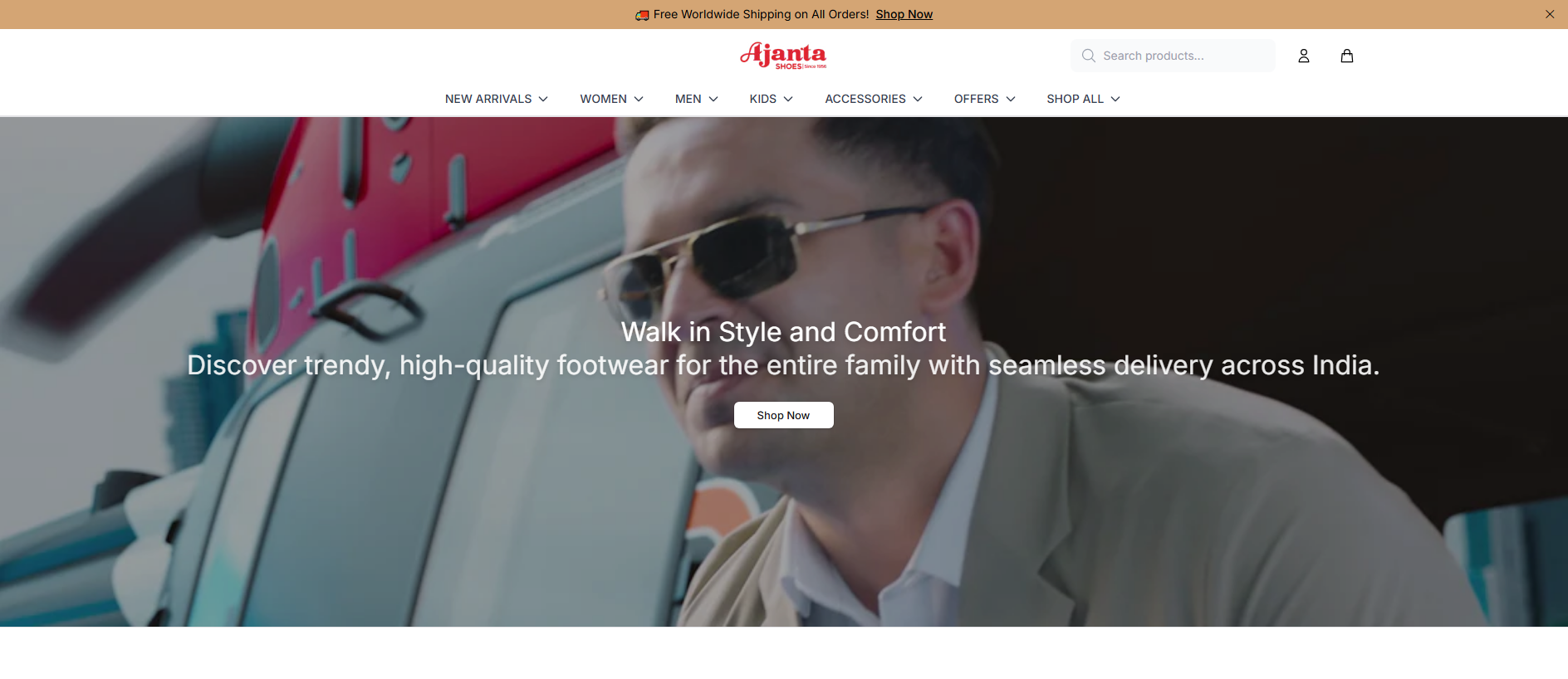Expand the New Arrivals chevron

pyautogui.click(x=543, y=99)
